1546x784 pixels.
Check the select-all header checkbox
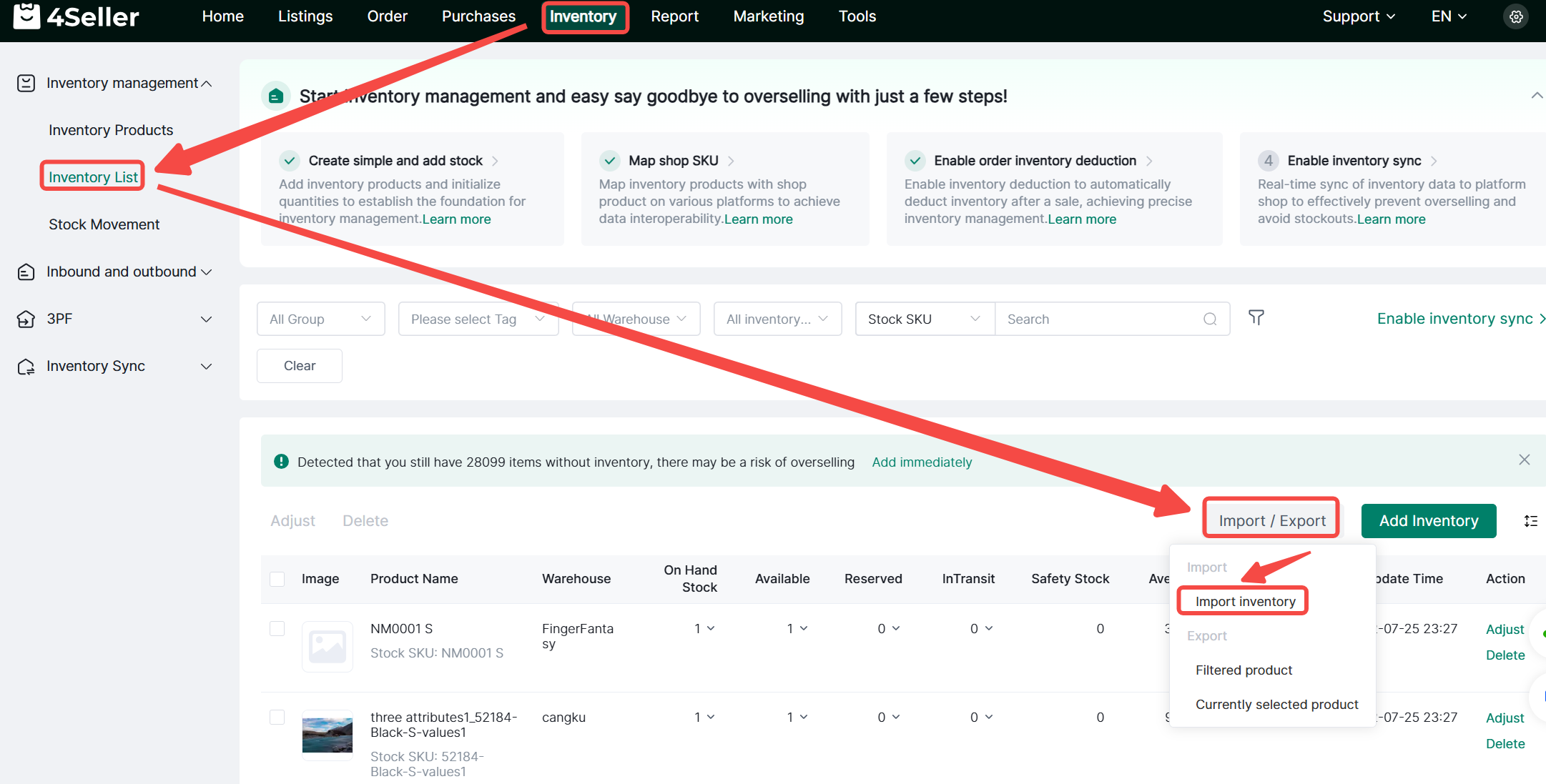277,579
